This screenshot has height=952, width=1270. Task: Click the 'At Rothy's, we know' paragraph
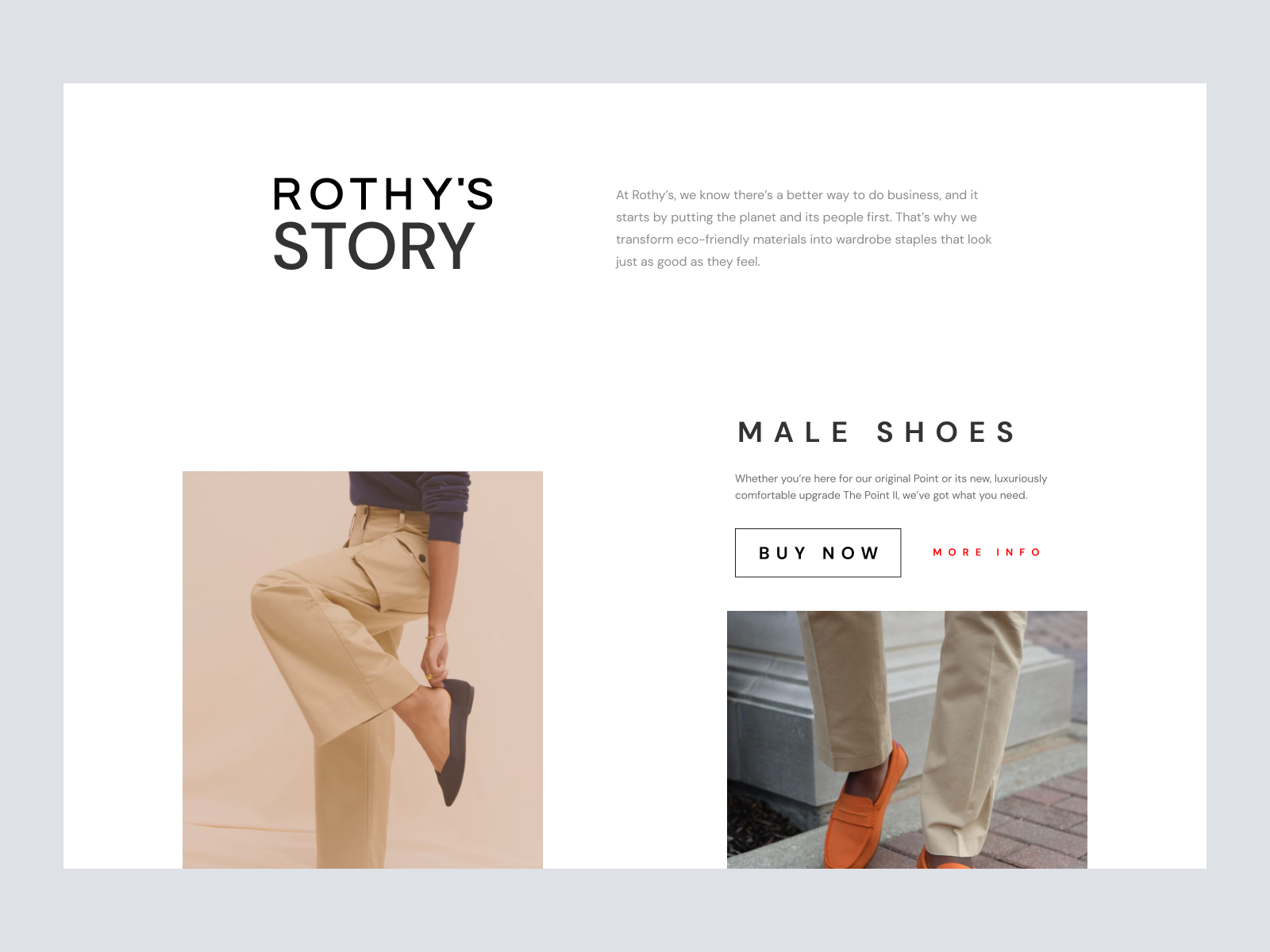[804, 228]
